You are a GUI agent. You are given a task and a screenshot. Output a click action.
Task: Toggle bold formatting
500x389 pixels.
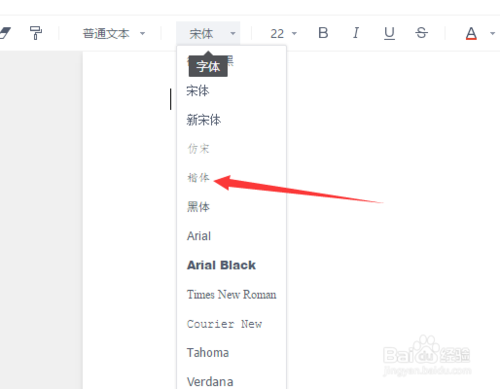point(323,33)
